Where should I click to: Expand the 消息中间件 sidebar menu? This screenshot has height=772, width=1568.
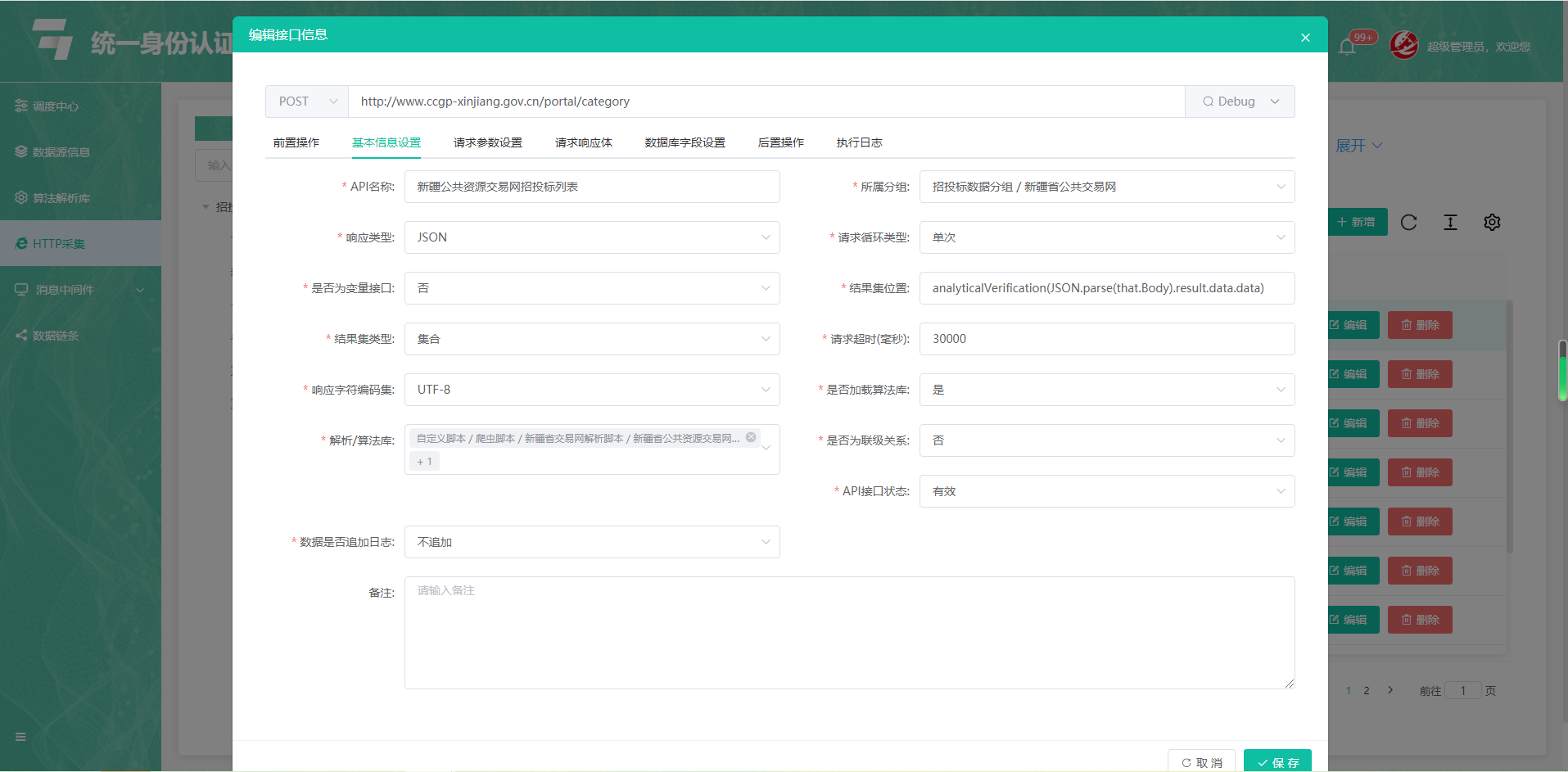point(80,289)
